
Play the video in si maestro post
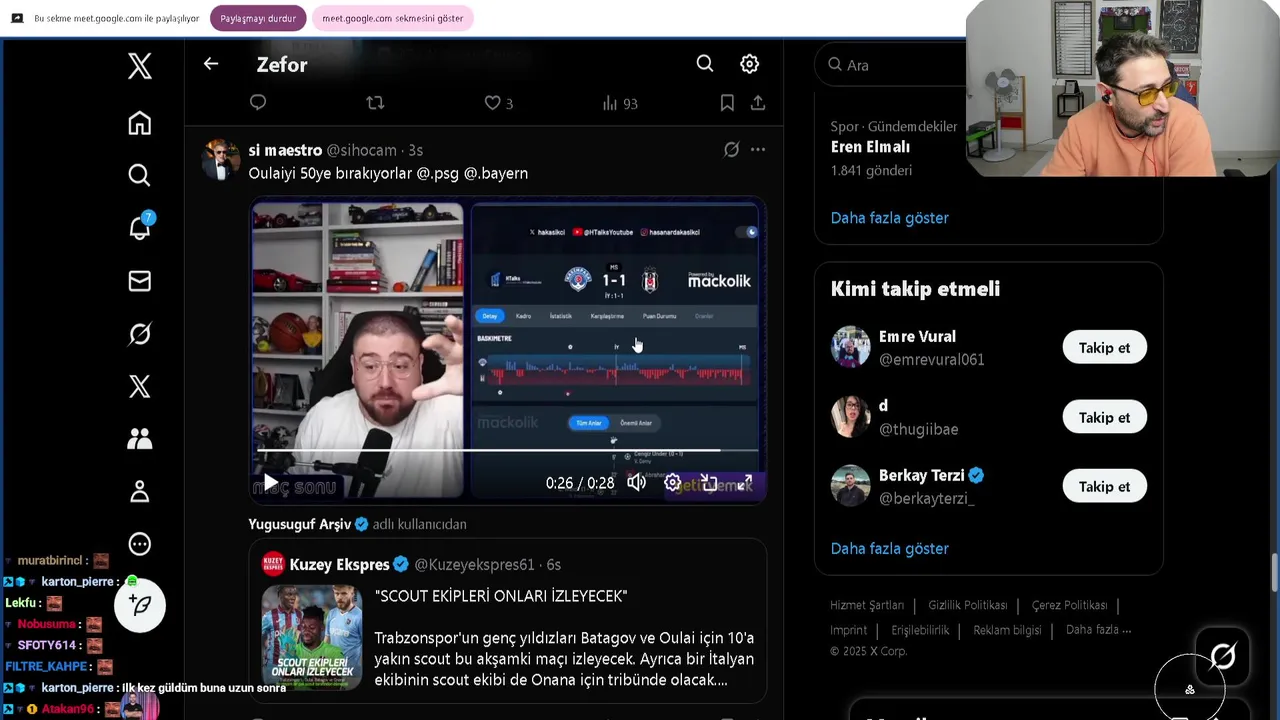click(270, 482)
